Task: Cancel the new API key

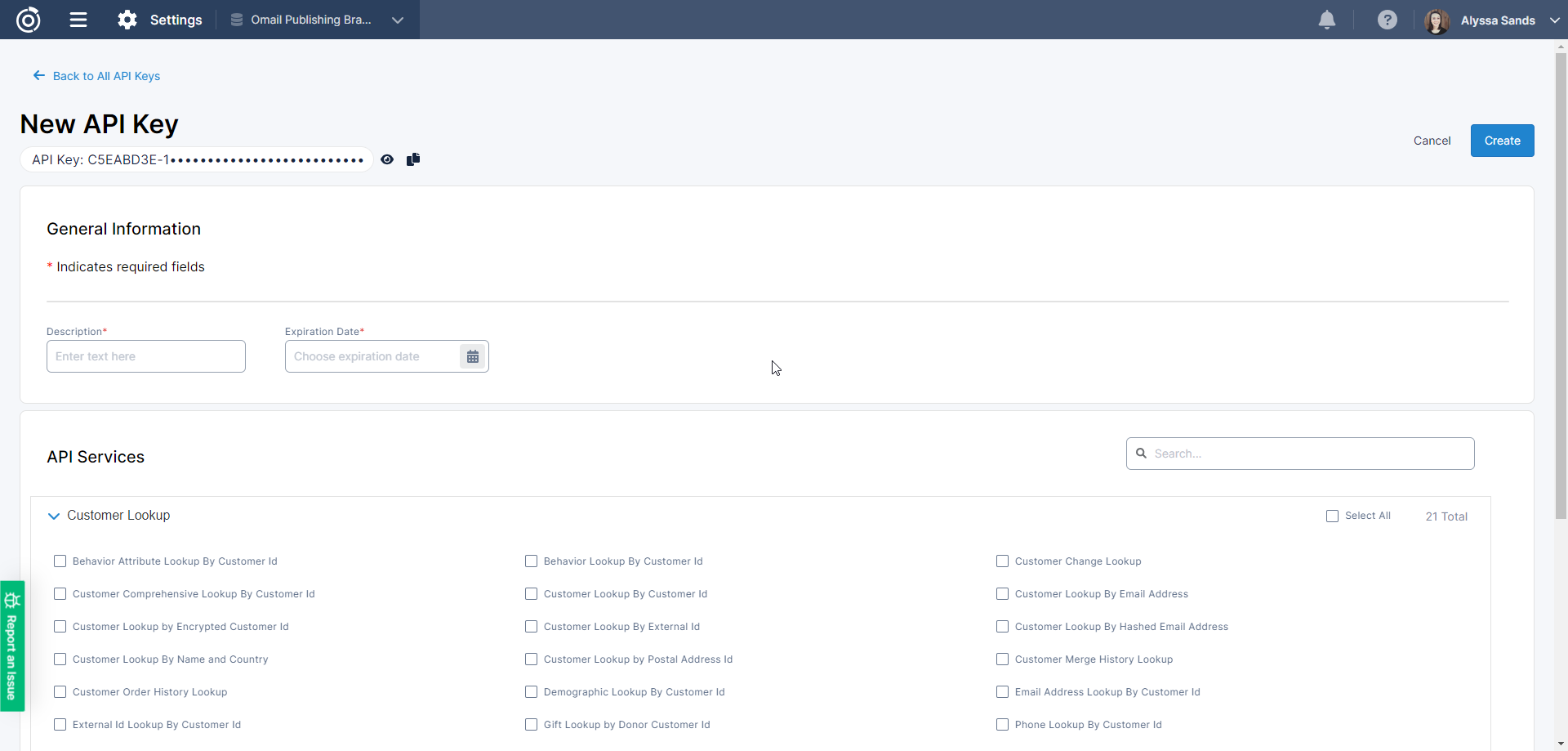Action: (1432, 141)
